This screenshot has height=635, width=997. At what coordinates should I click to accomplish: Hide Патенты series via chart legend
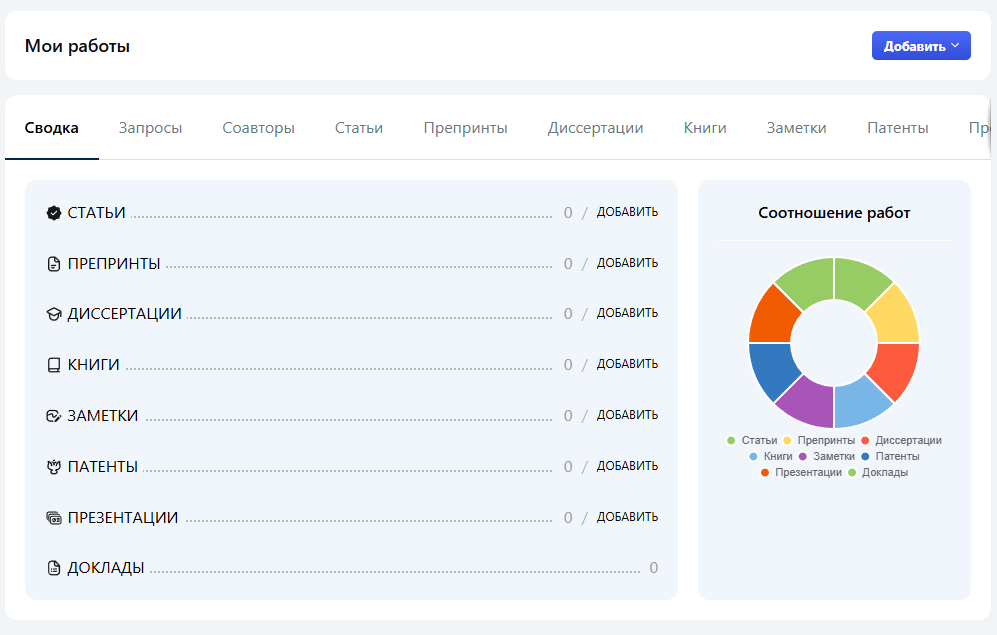tap(889, 456)
